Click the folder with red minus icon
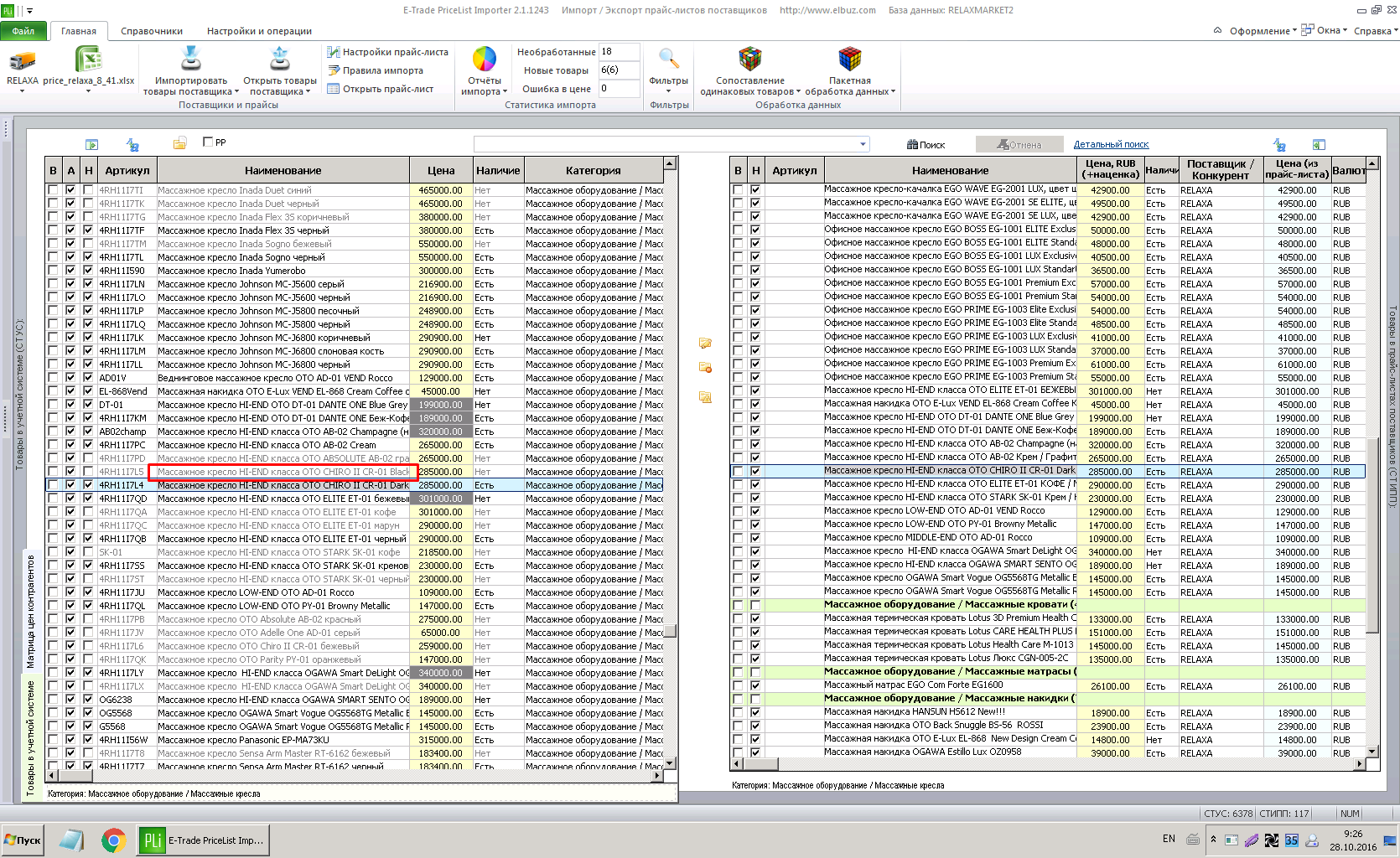This screenshot has width=1400, height=858. (x=705, y=368)
